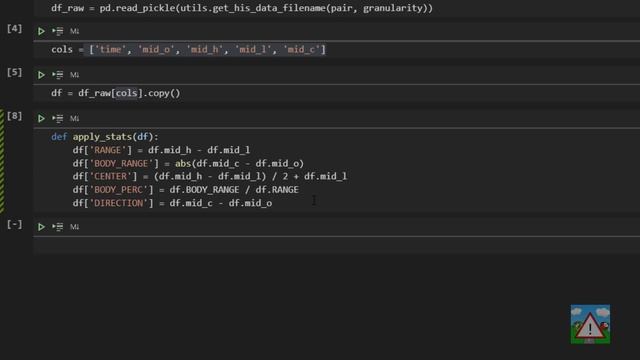This screenshot has height=360, width=640.
Task: Click the warning sign thumbnail image
Action: tap(590, 324)
